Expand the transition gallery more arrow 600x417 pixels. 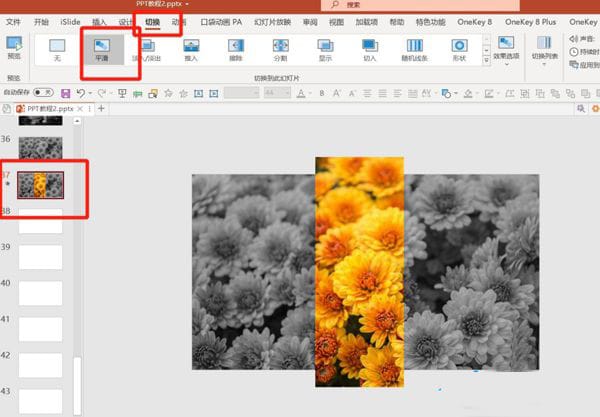pyautogui.click(x=486, y=60)
